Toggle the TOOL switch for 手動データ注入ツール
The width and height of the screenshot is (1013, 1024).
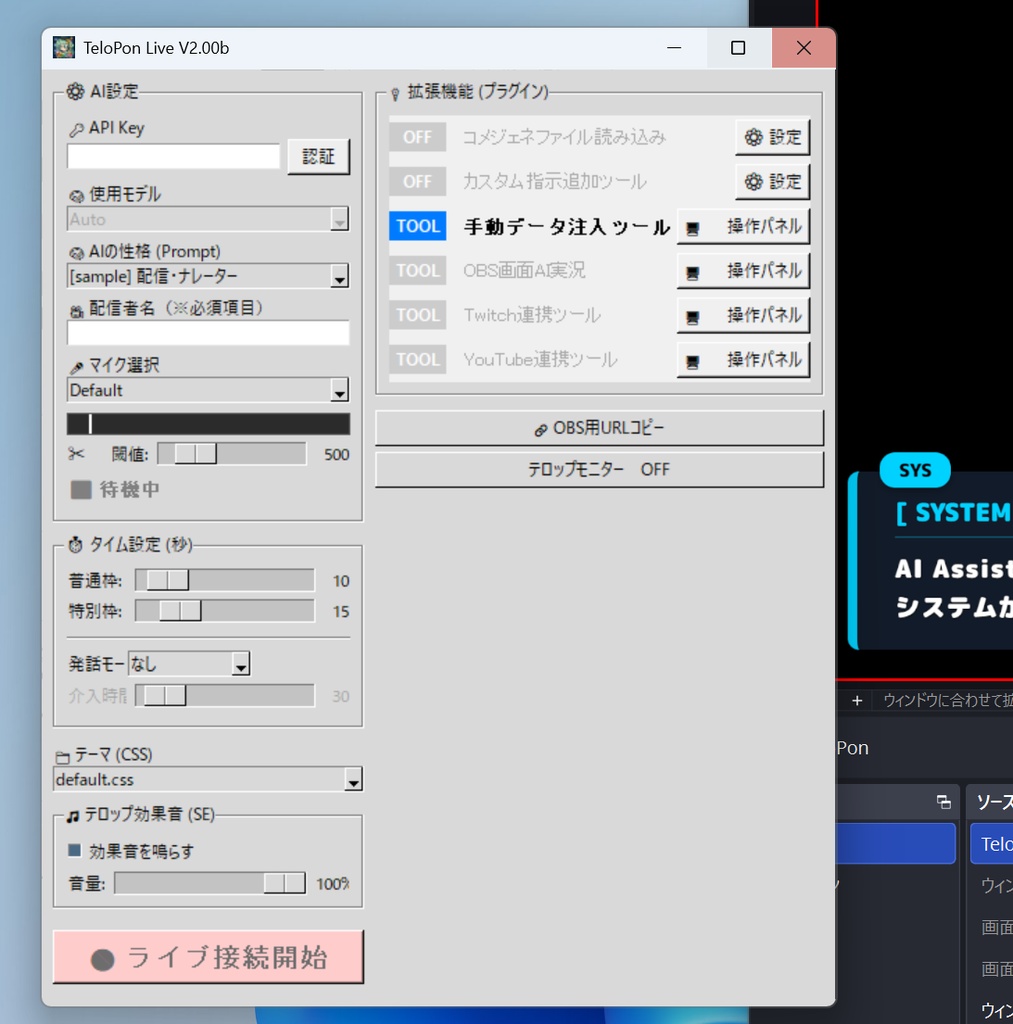pos(417,226)
